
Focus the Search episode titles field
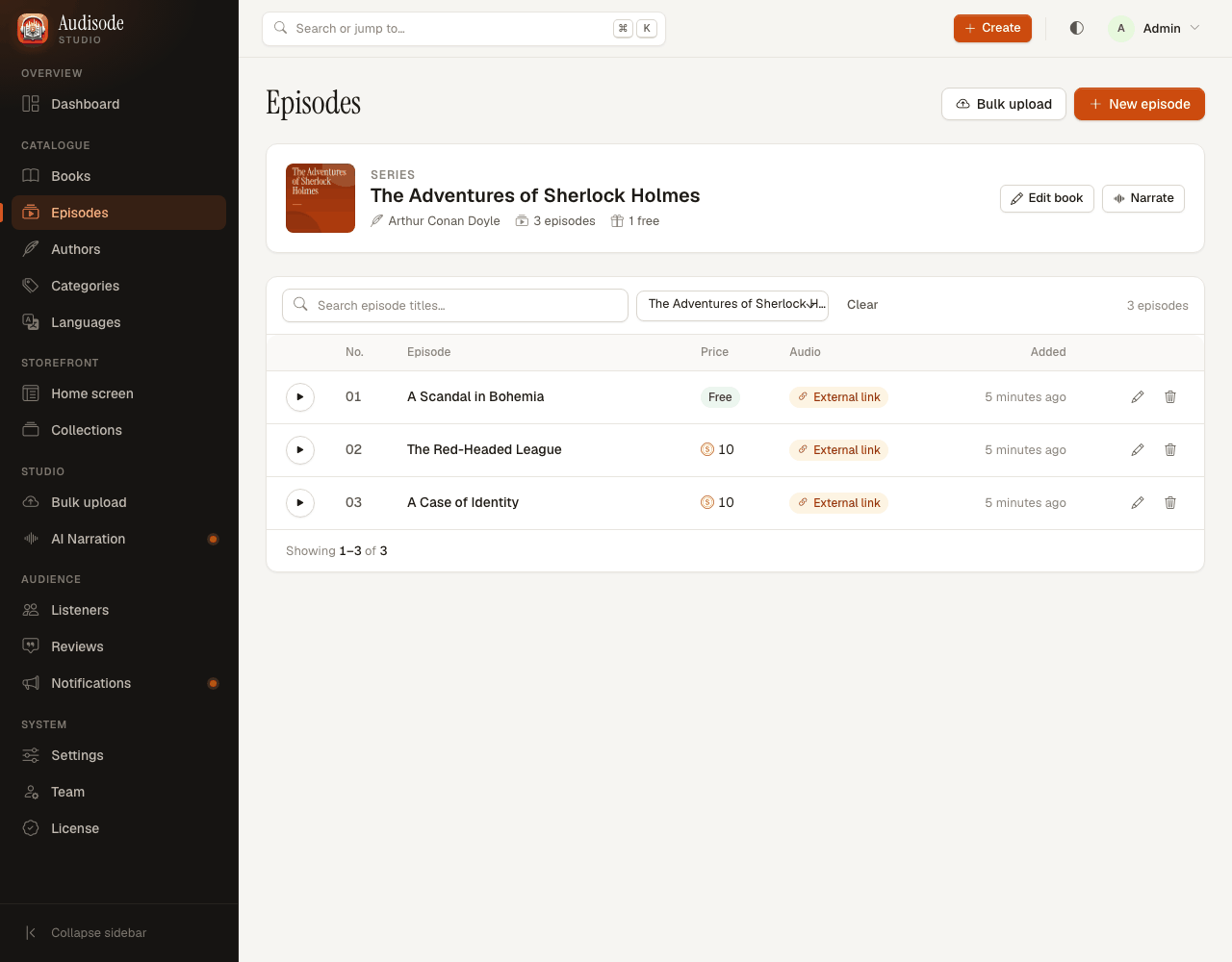455,305
